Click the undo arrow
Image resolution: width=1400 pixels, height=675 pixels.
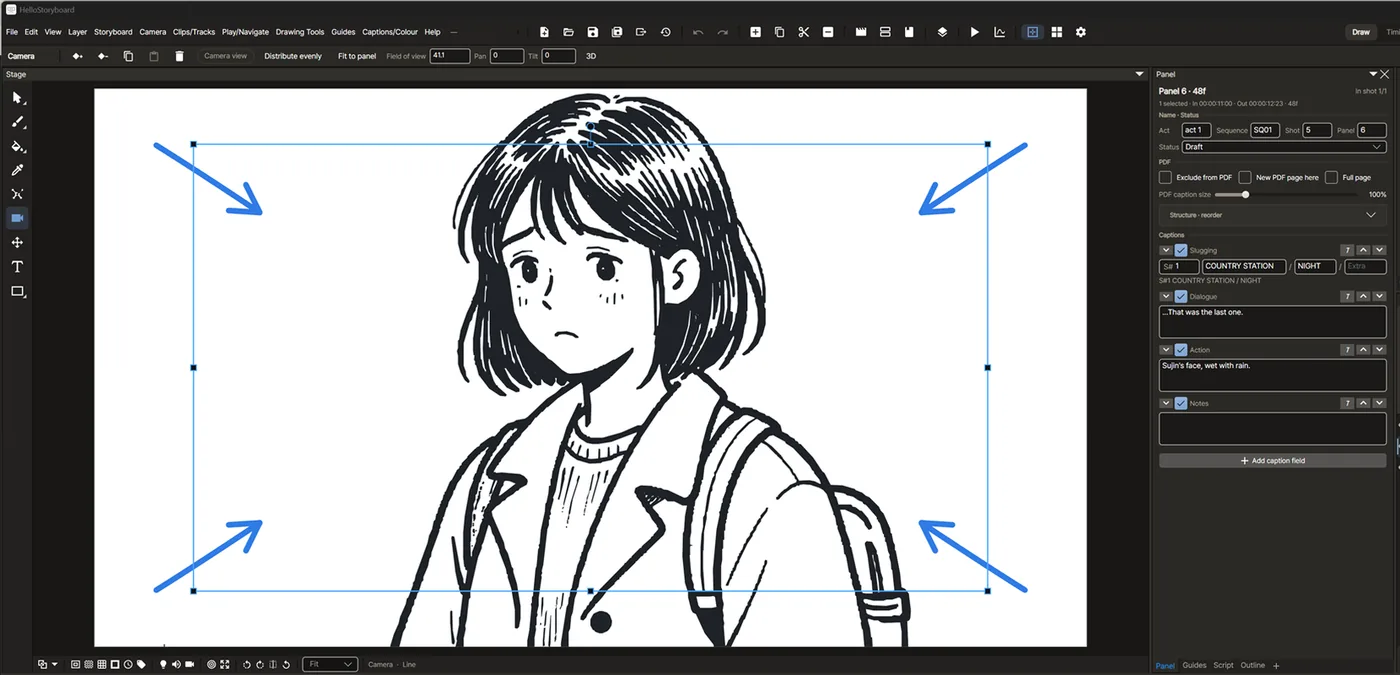click(698, 32)
